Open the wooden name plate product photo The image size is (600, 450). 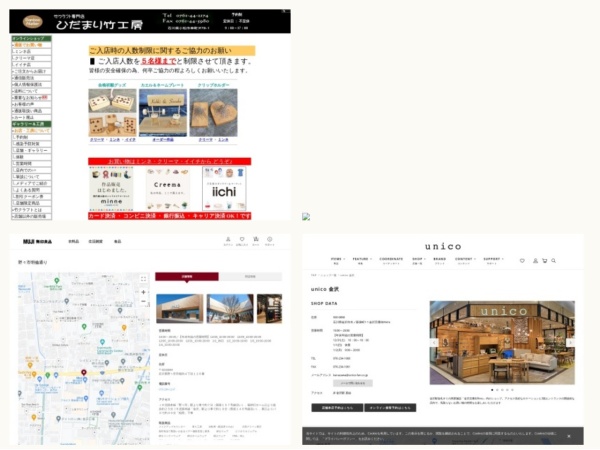[163, 112]
